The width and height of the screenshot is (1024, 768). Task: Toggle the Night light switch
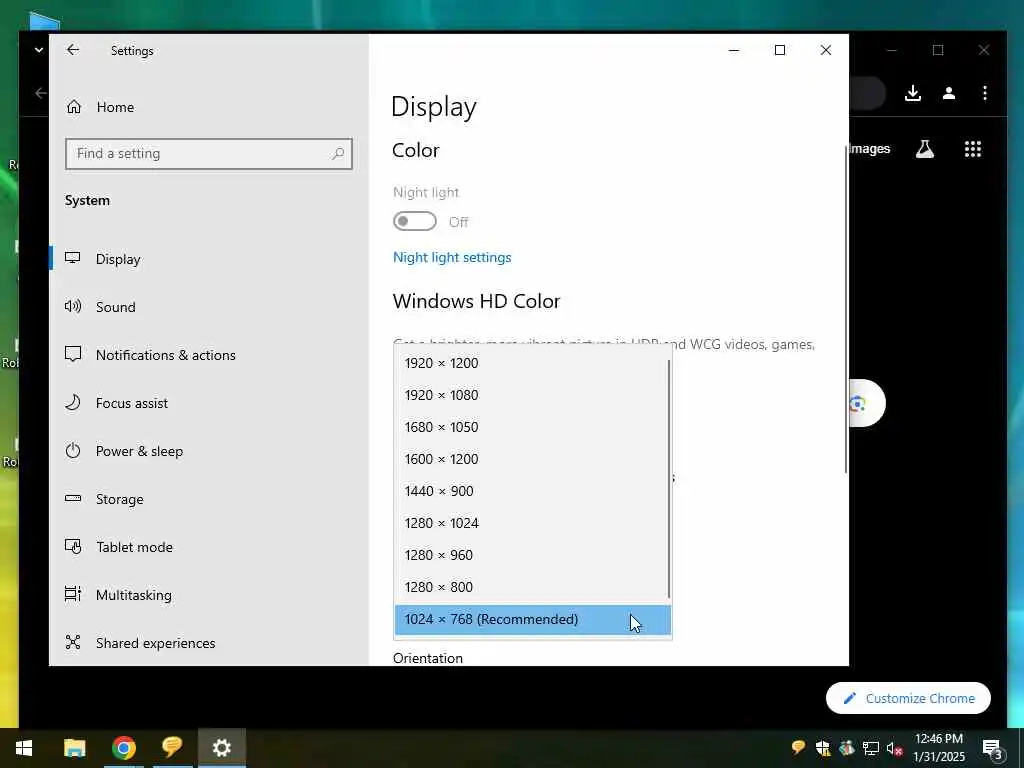[415, 221]
